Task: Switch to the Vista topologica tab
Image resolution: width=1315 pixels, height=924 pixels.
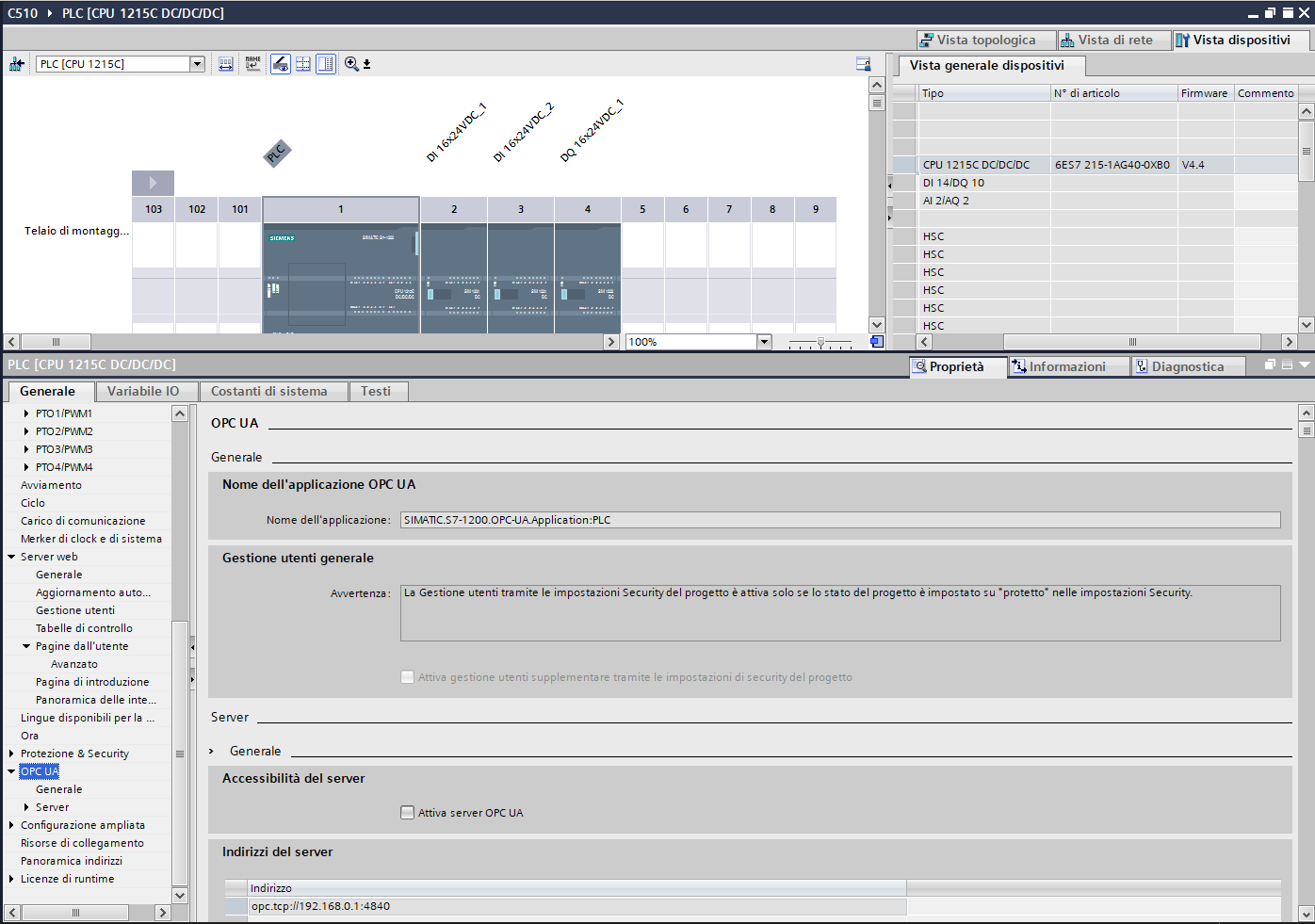Action: (986, 40)
